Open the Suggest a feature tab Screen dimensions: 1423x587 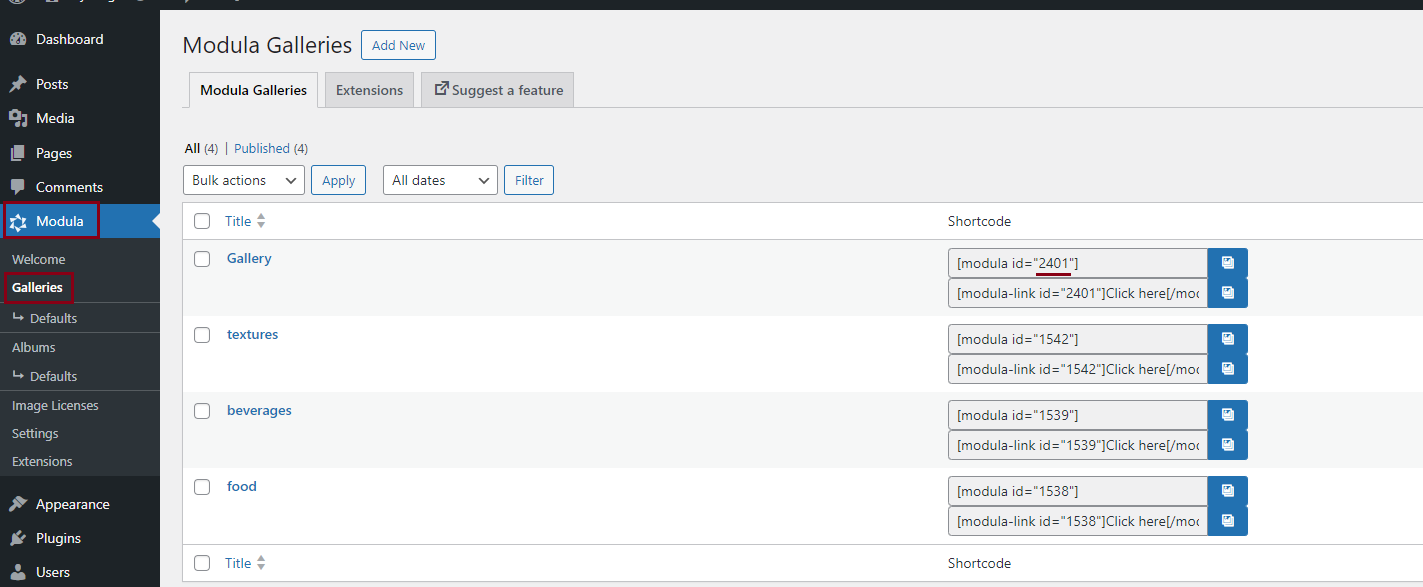pyautogui.click(x=498, y=90)
